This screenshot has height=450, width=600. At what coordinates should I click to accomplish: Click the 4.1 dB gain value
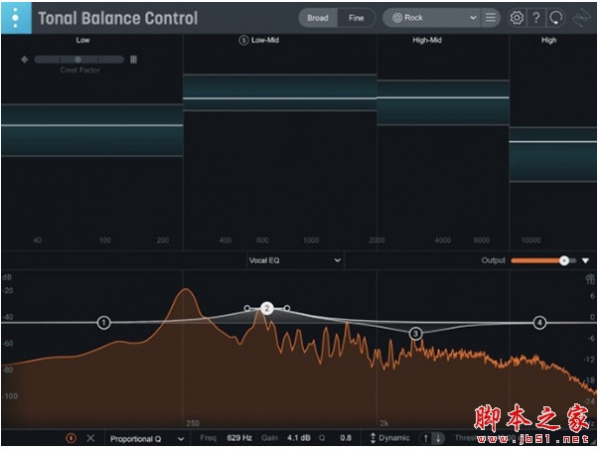click(299, 437)
